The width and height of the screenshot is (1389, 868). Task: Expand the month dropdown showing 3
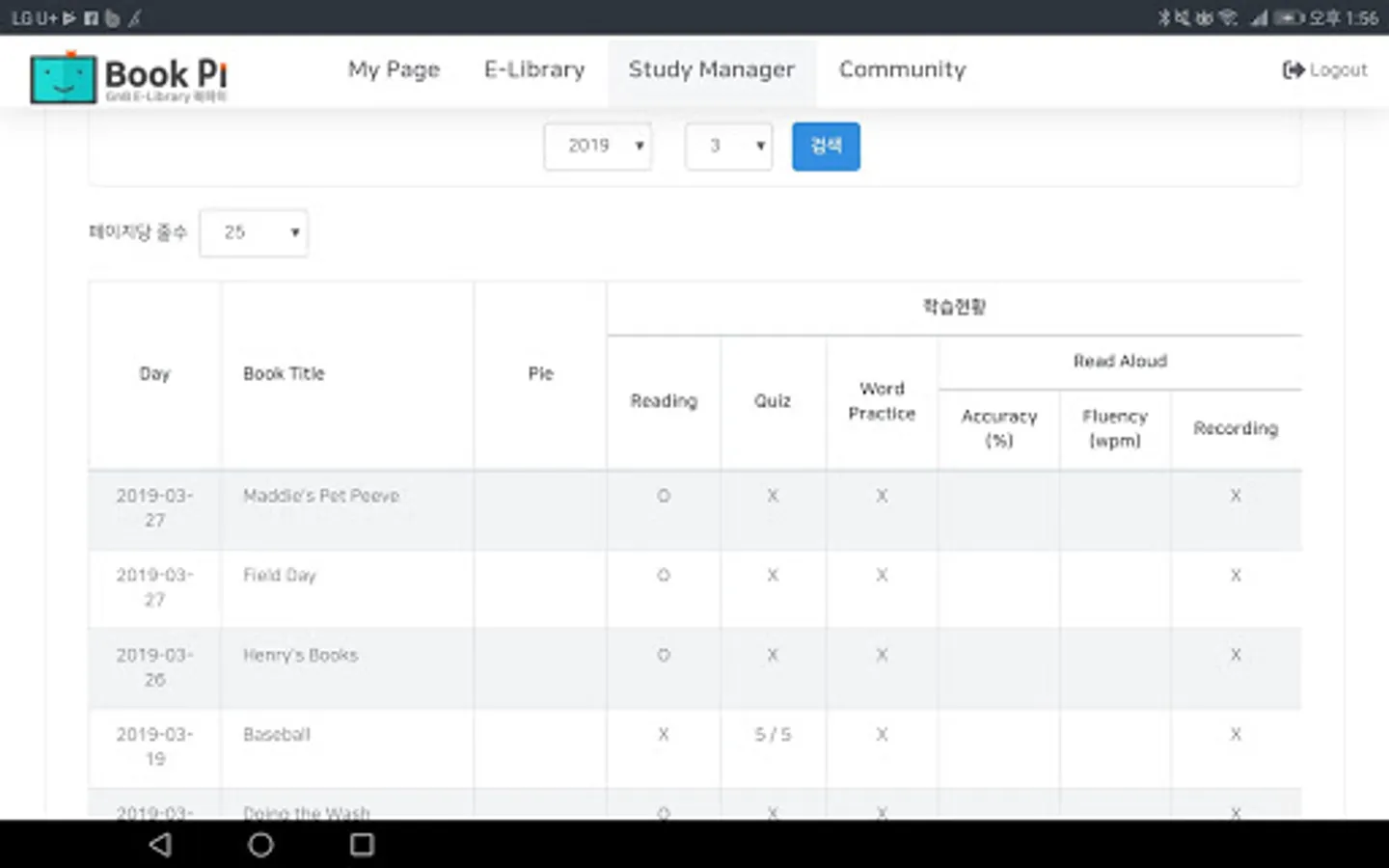pyautogui.click(x=728, y=147)
